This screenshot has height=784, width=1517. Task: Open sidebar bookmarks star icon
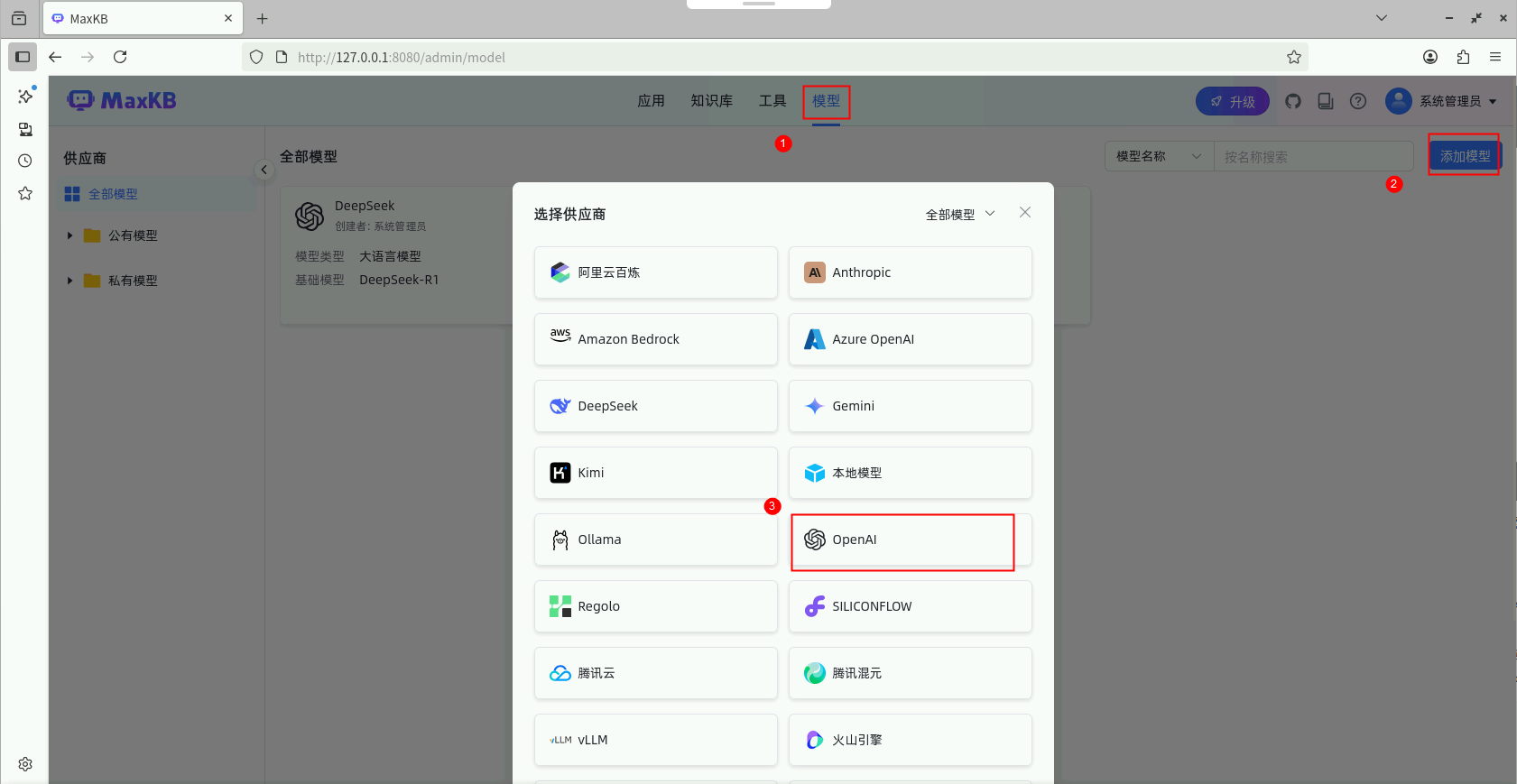click(x=25, y=193)
